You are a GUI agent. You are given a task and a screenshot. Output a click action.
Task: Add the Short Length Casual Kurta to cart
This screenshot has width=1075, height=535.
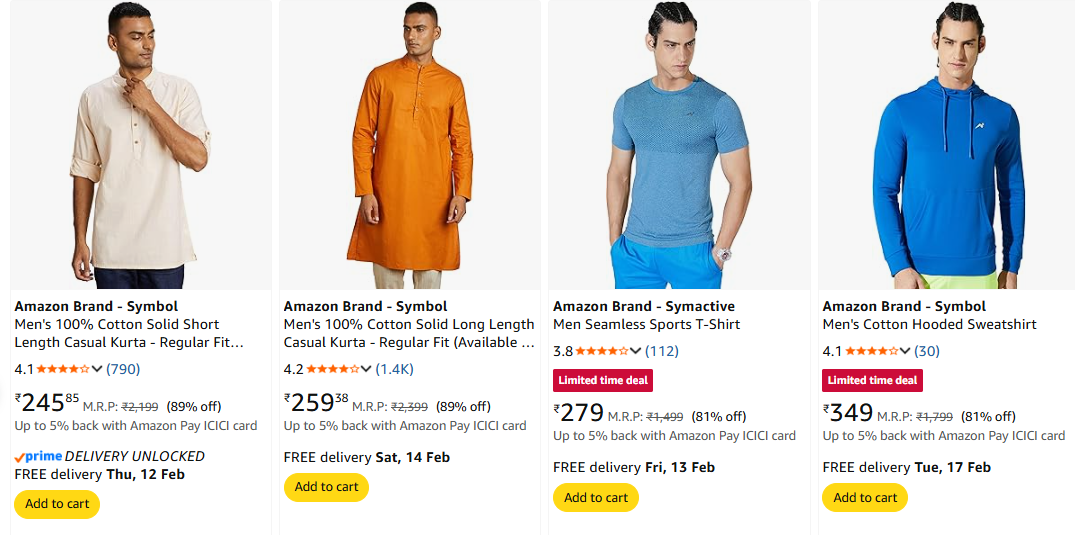tap(57, 504)
